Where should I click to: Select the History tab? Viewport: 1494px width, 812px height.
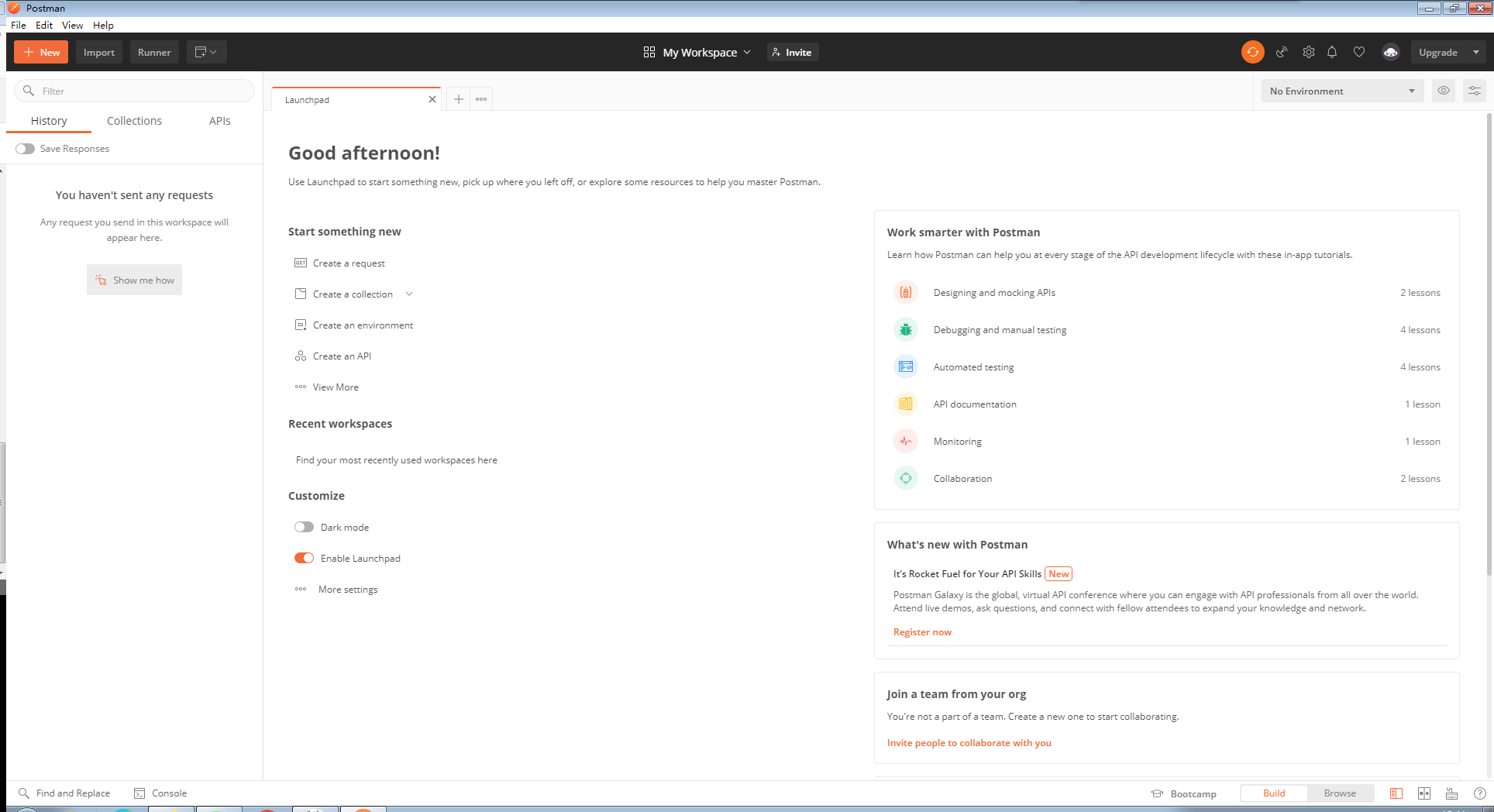tap(49, 121)
